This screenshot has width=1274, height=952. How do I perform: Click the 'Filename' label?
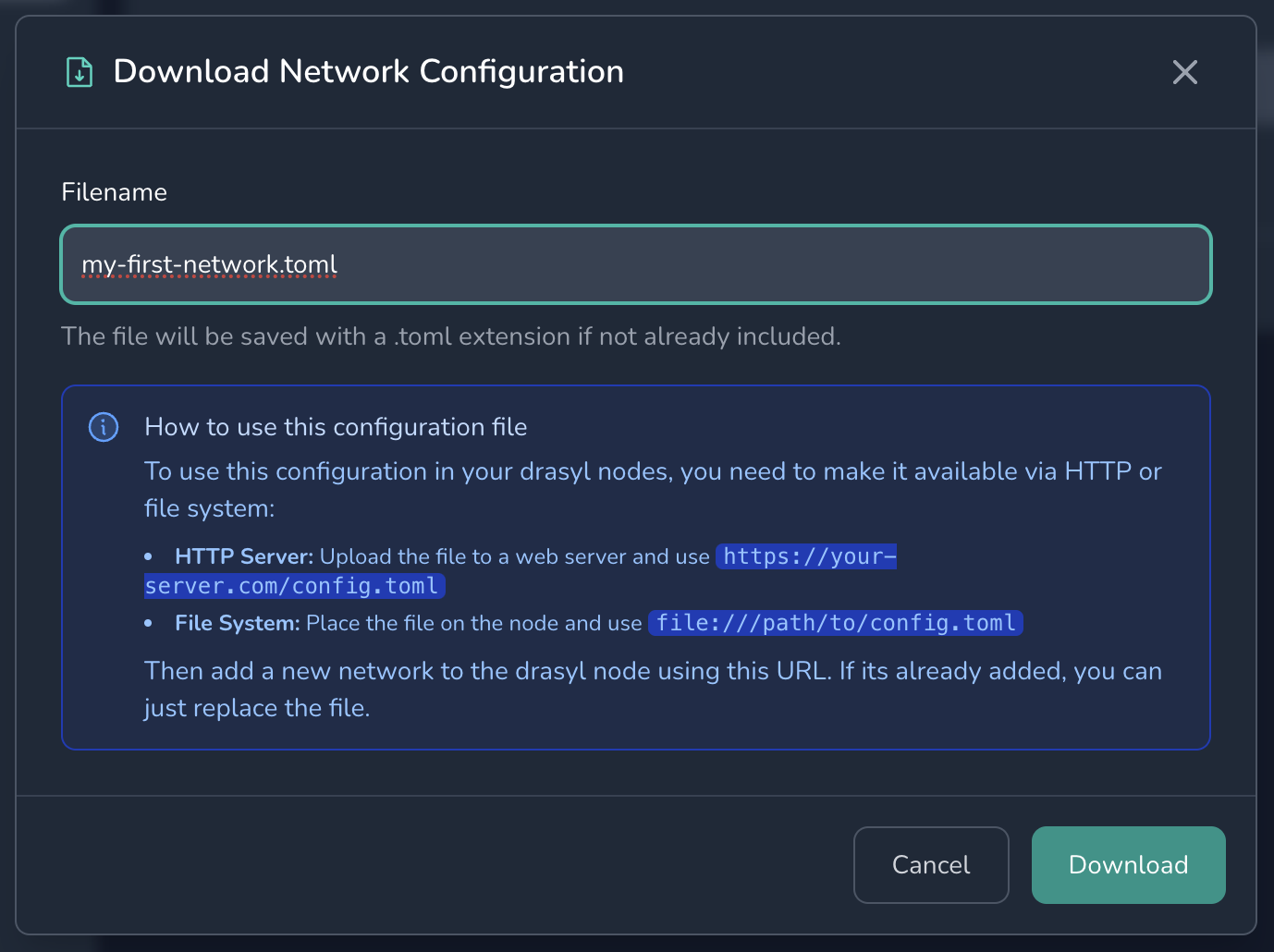(114, 192)
